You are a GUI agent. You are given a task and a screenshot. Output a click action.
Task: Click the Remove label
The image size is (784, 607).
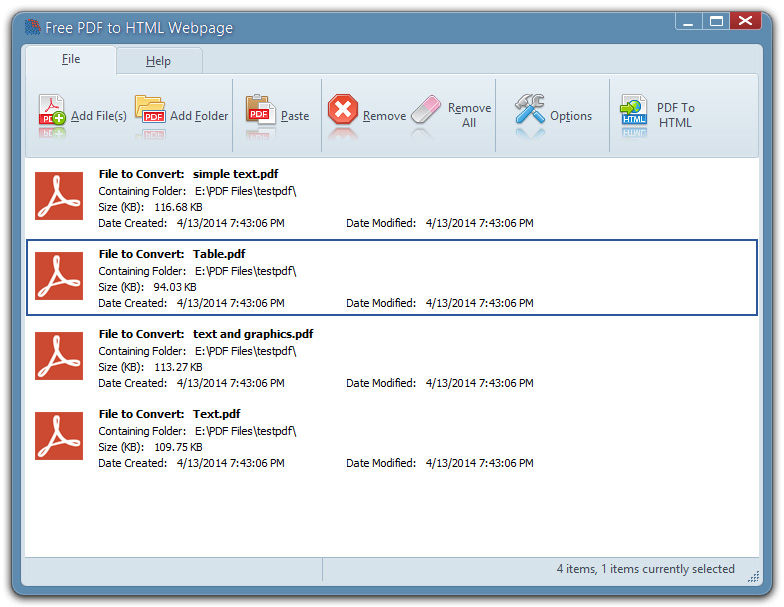[x=384, y=116]
